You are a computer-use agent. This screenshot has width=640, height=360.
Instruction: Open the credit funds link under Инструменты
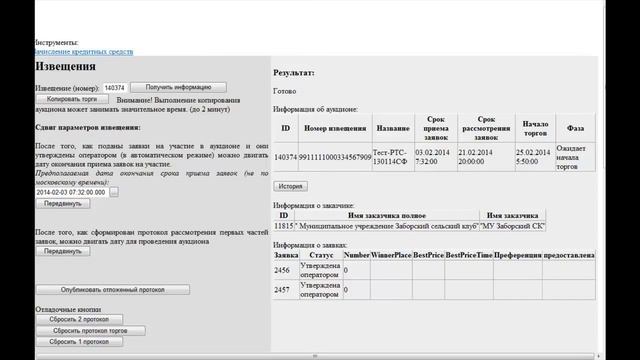click(x=84, y=52)
